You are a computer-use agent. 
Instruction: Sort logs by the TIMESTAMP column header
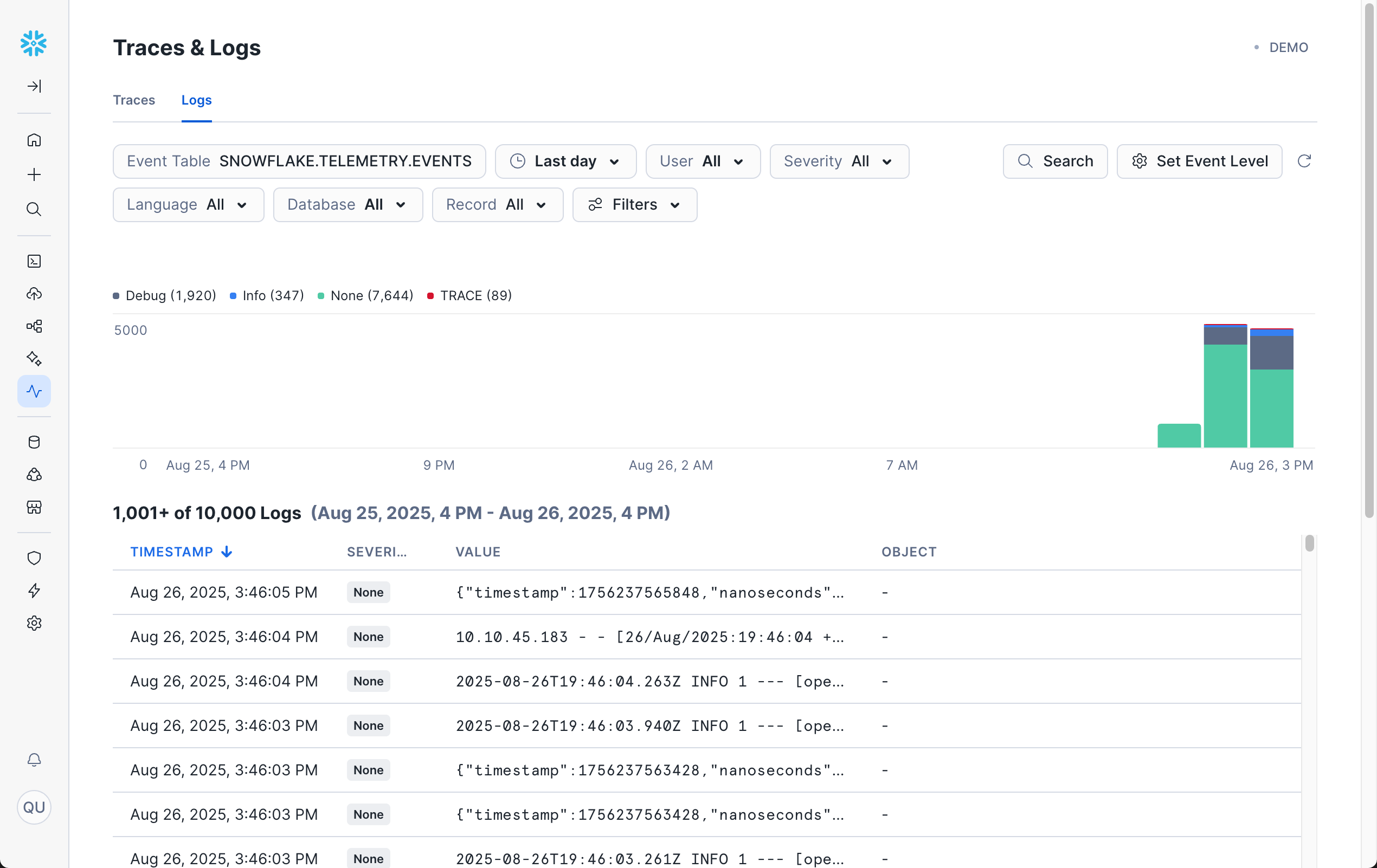pyautogui.click(x=181, y=552)
